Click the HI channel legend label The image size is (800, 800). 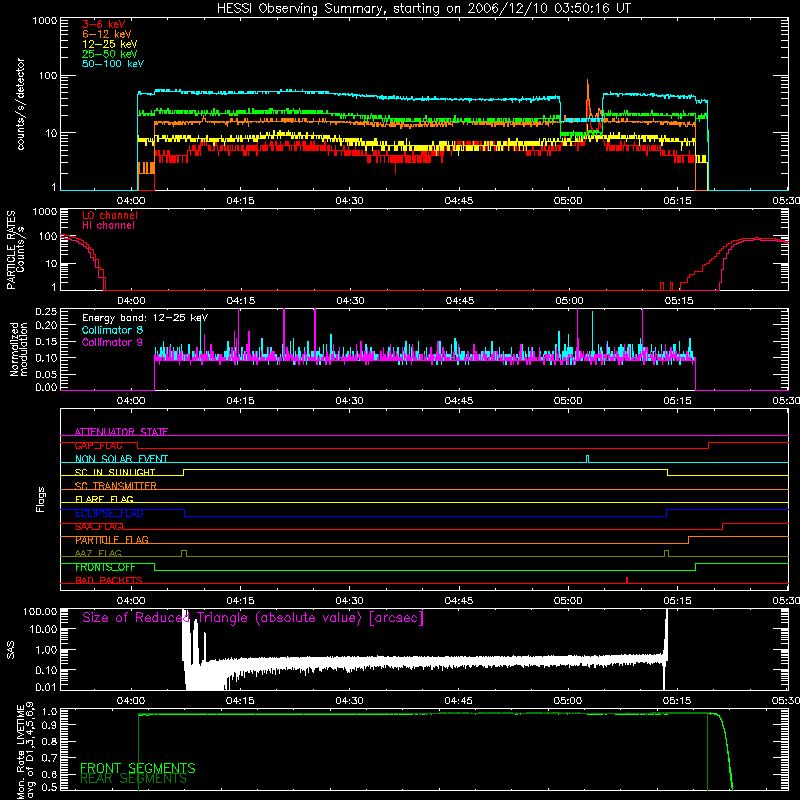pos(108,225)
